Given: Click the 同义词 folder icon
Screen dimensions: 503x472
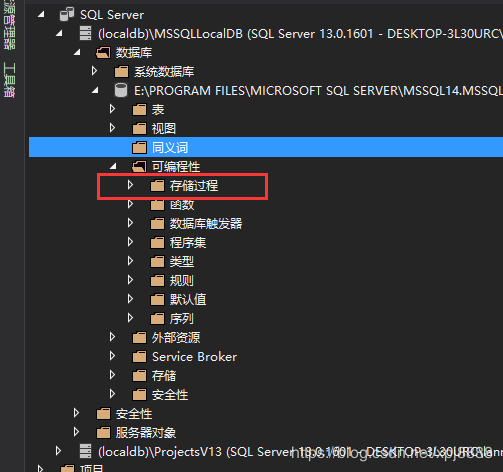Looking at the screenshot, I should click(139, 147).
